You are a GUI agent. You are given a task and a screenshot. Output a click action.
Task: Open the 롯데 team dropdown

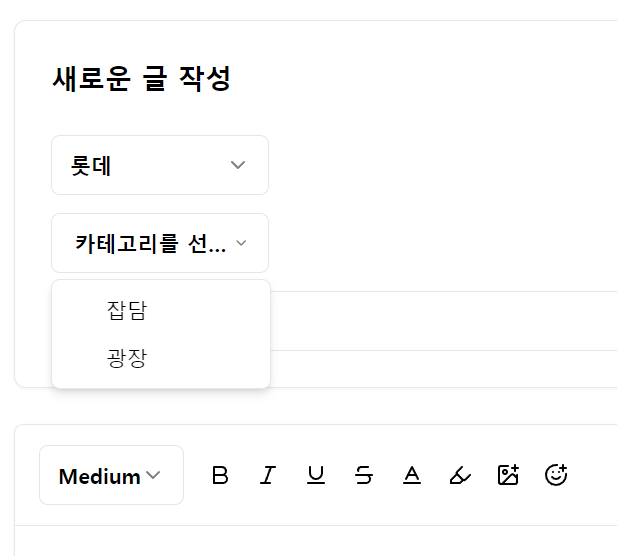coord(160,165)
